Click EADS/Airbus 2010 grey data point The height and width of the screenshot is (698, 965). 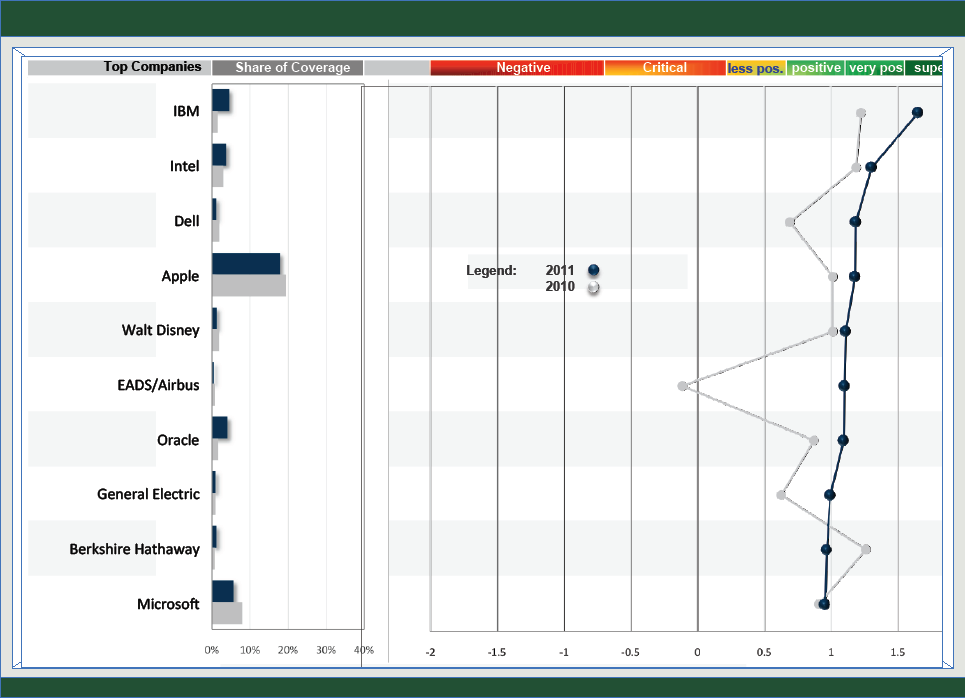683,386
